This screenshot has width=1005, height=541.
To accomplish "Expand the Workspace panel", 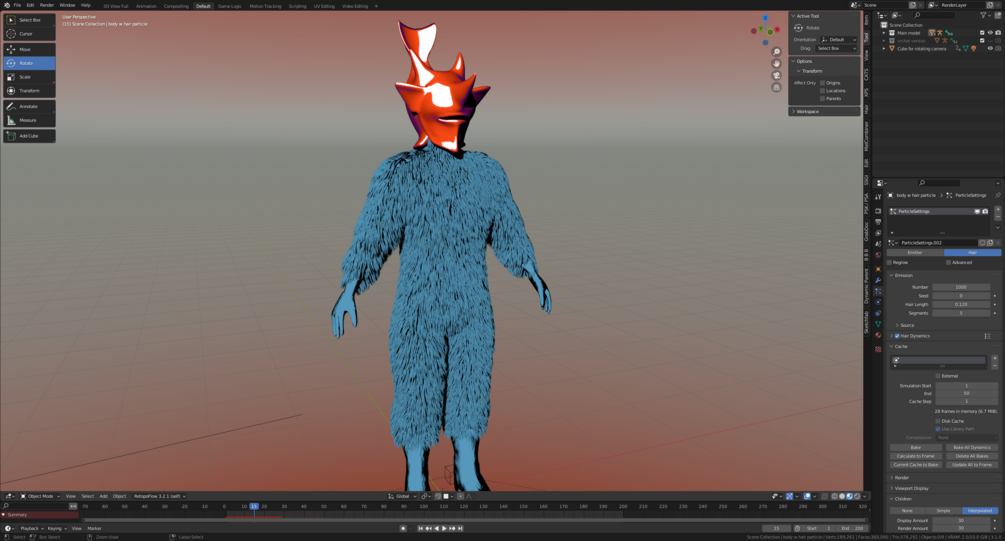I will (824, 112).
